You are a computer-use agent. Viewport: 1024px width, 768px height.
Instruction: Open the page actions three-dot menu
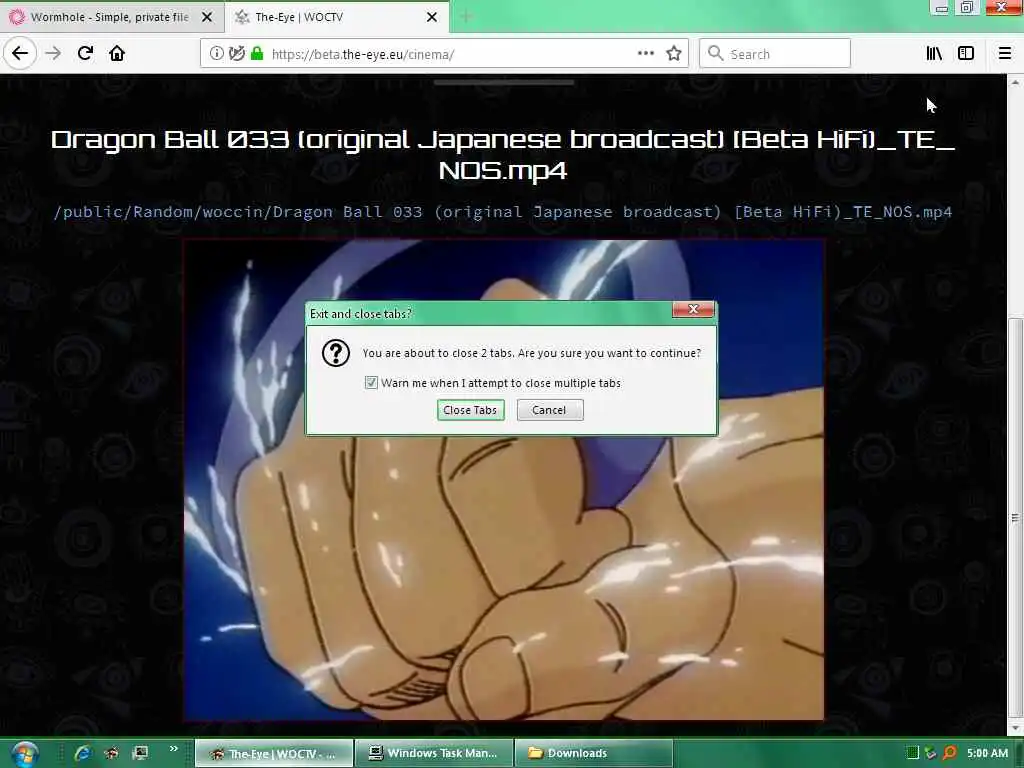[x=645, y=54]
